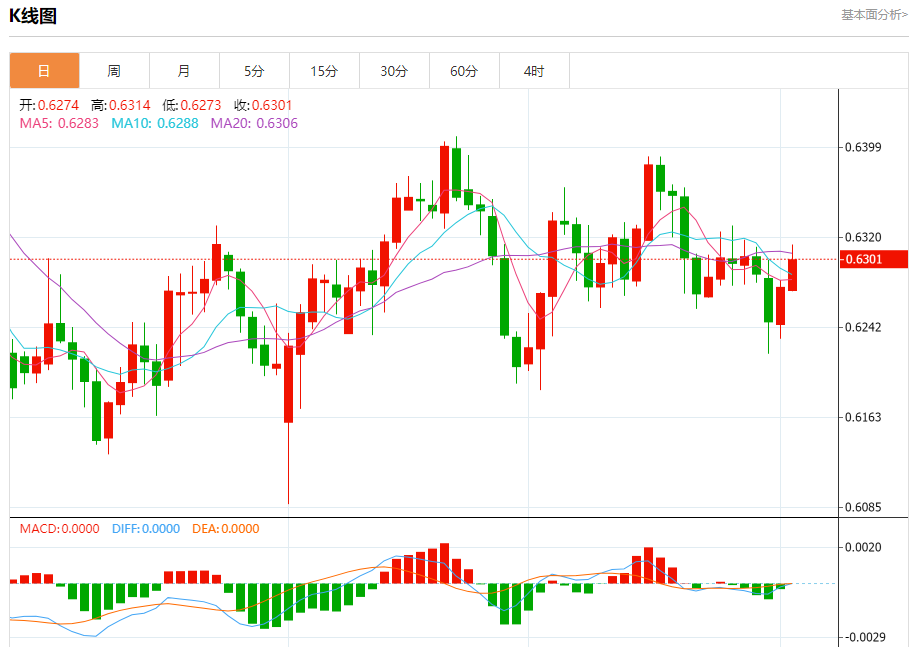This screenshot has height=647, width=914.
Task: Open the 4时 interval tab
Action: pyautogui.click(x=534, y=71)
